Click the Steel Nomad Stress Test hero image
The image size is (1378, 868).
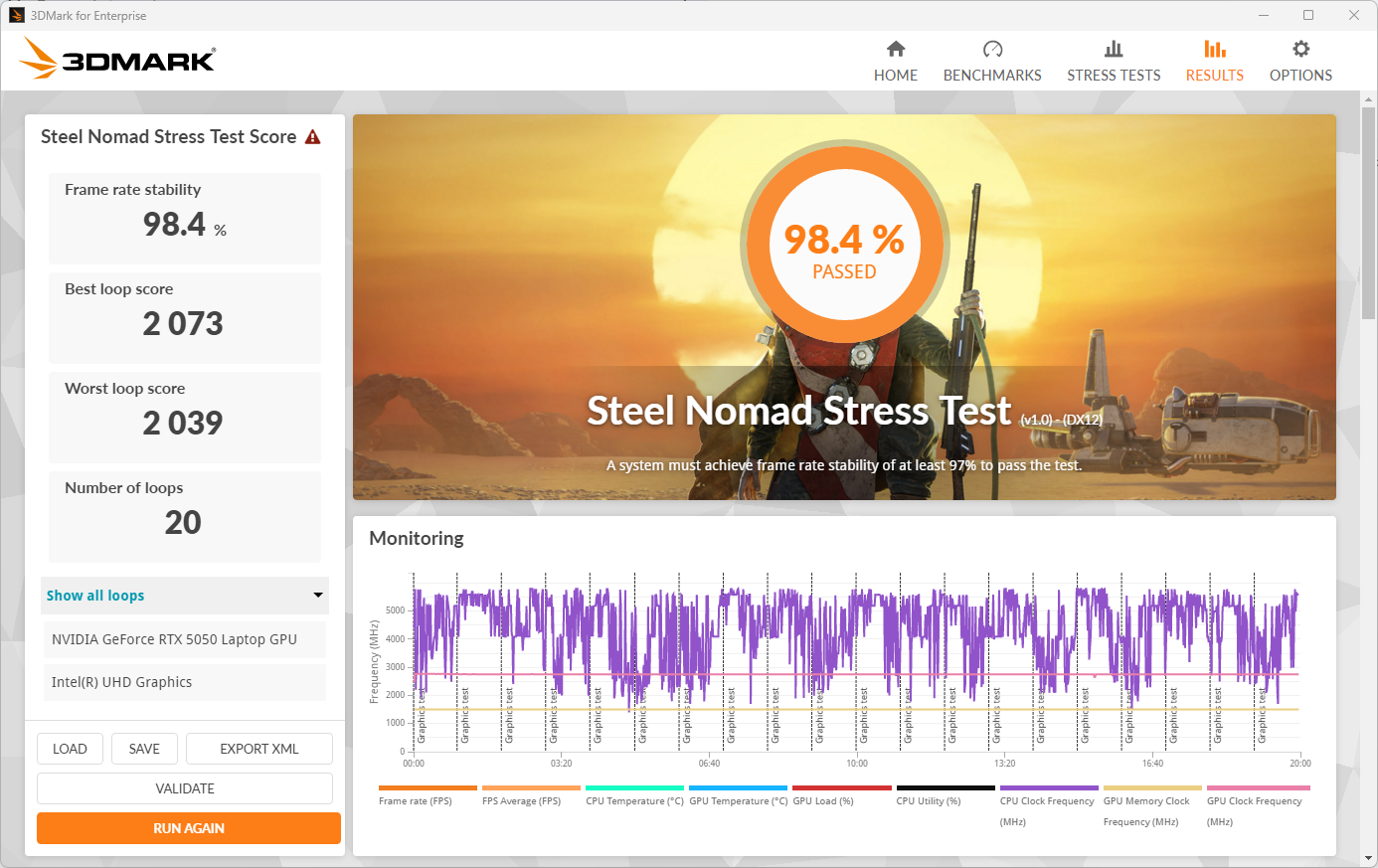[x=844, y=307]
